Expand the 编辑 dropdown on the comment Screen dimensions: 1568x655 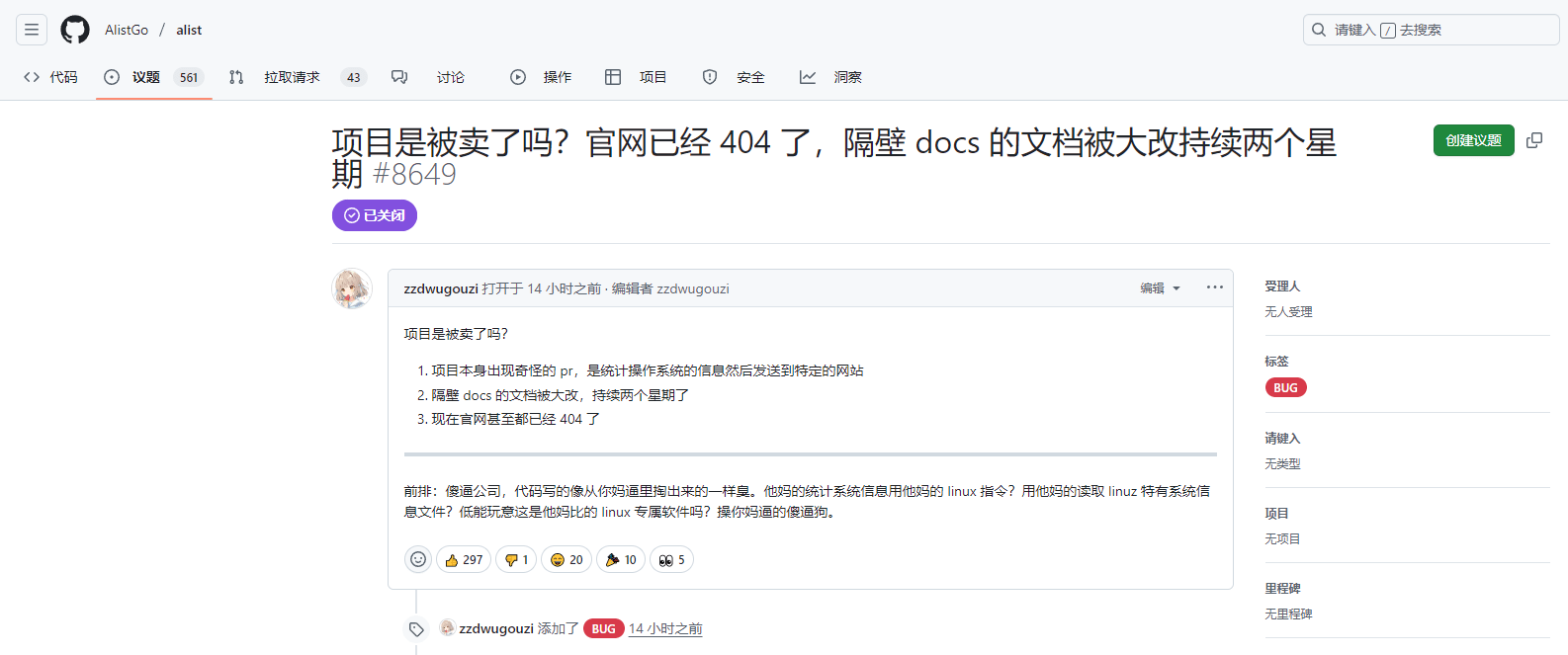pyautogui.click(x=1160, y=288)
